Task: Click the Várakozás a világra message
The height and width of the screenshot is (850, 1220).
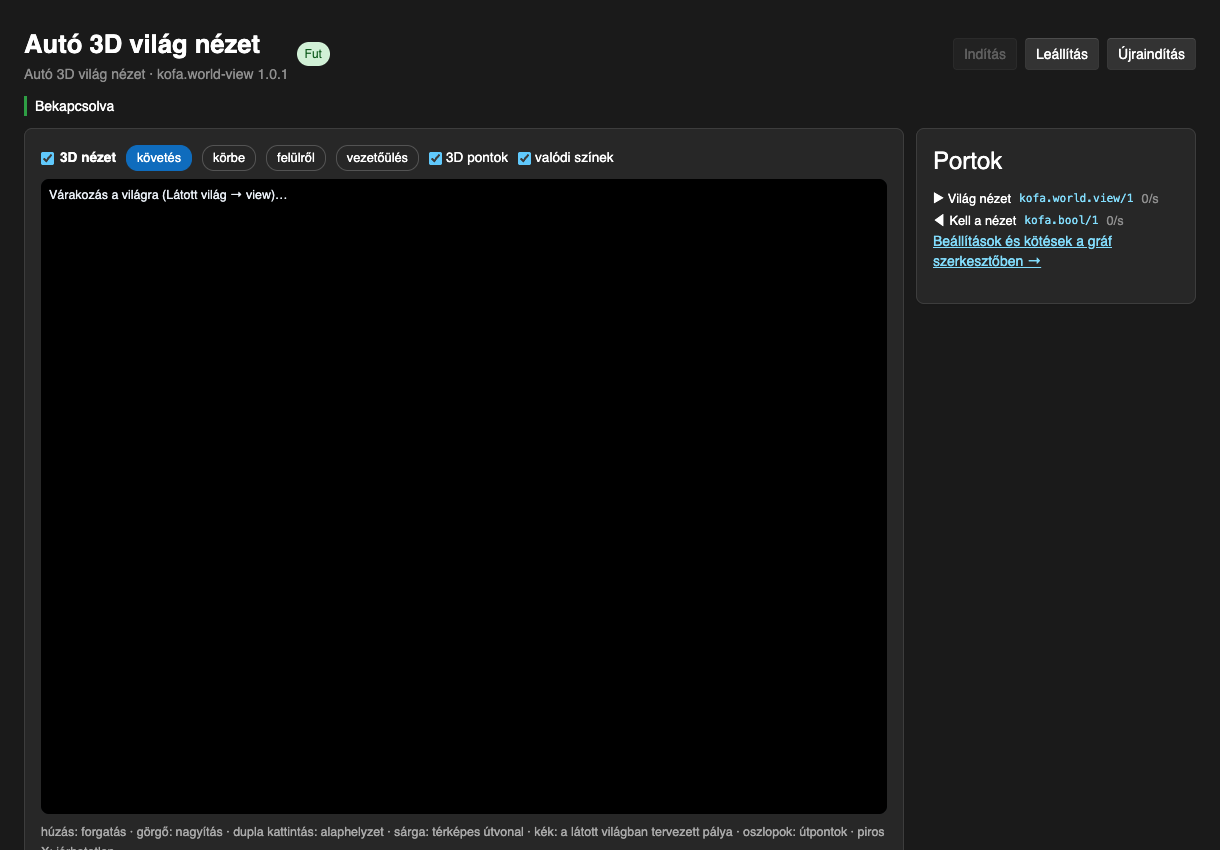Action: [168, 194]
